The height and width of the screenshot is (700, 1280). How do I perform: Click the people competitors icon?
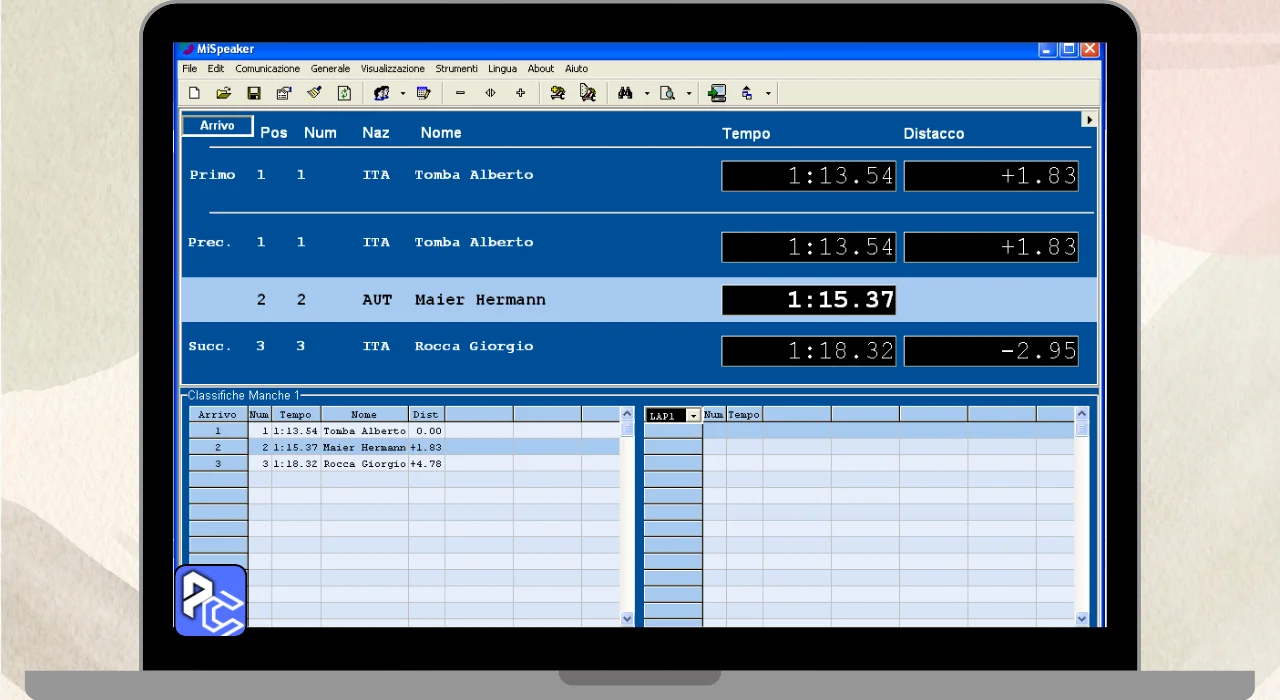[x=381, y=93]
